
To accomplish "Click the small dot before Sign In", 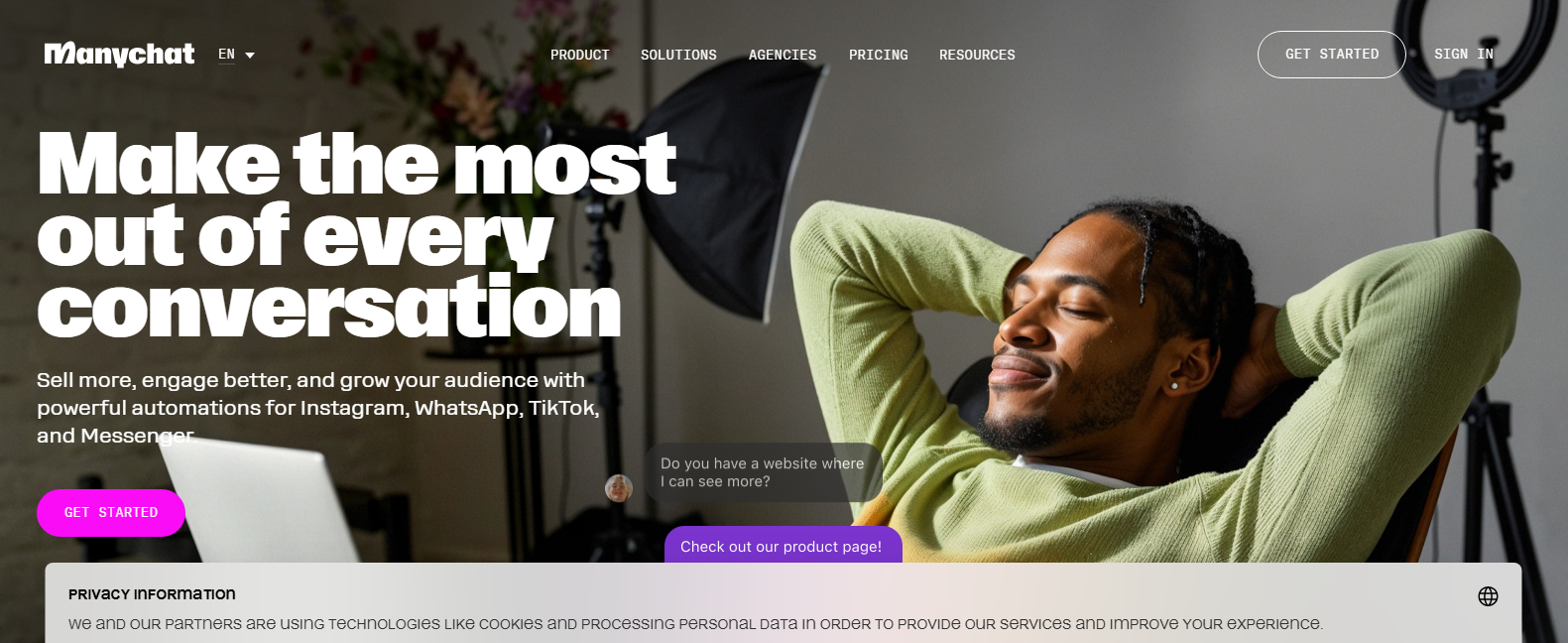I will pos(1412,54).
